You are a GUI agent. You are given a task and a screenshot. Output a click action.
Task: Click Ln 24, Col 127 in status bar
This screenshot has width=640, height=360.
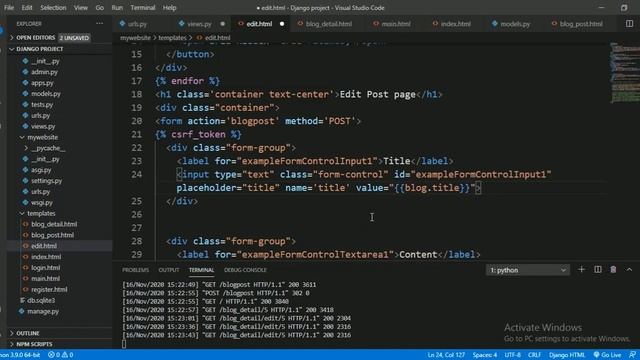coord(446,355)
